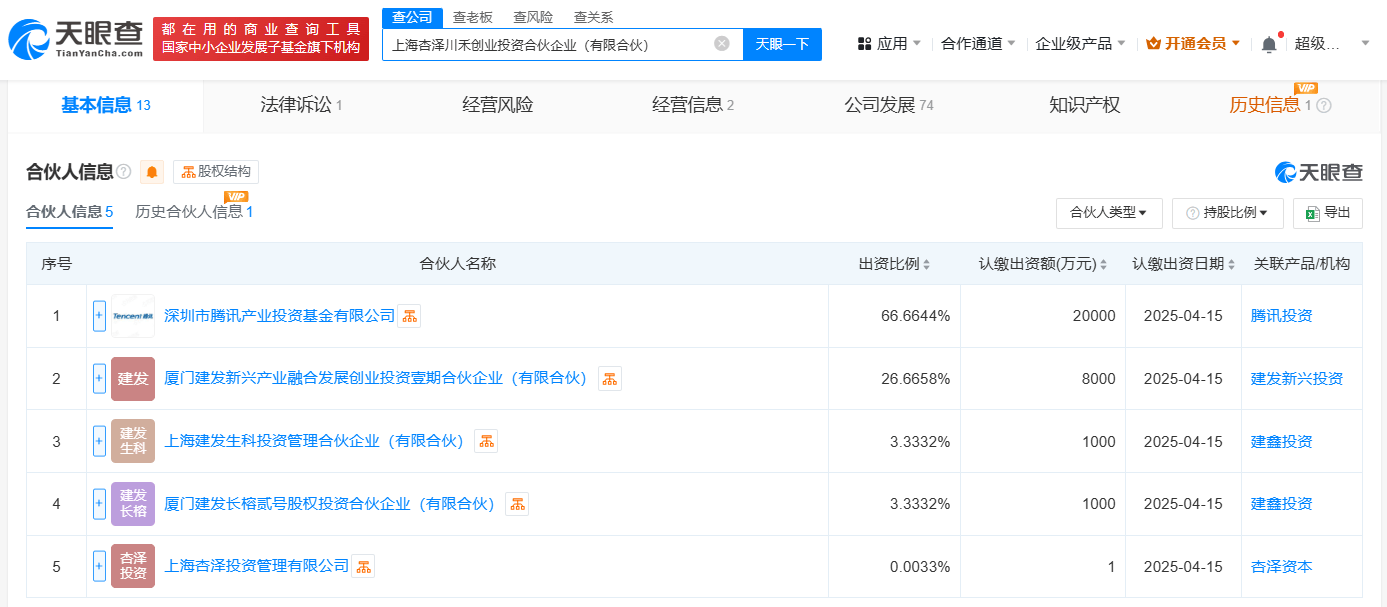
Task: Click the red 国家中小企业发展子基金 banner
Action: click(261, 39)
